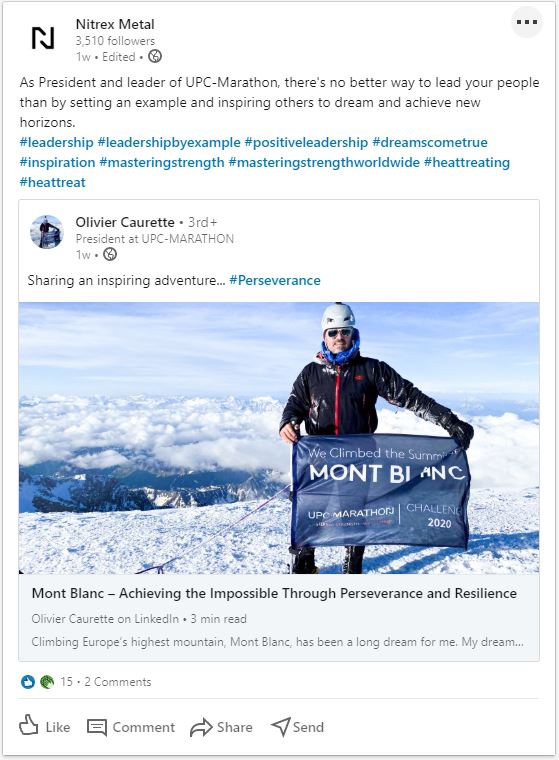Click the globe icon in Olivier Caurette's post

[x=110, y=254]
